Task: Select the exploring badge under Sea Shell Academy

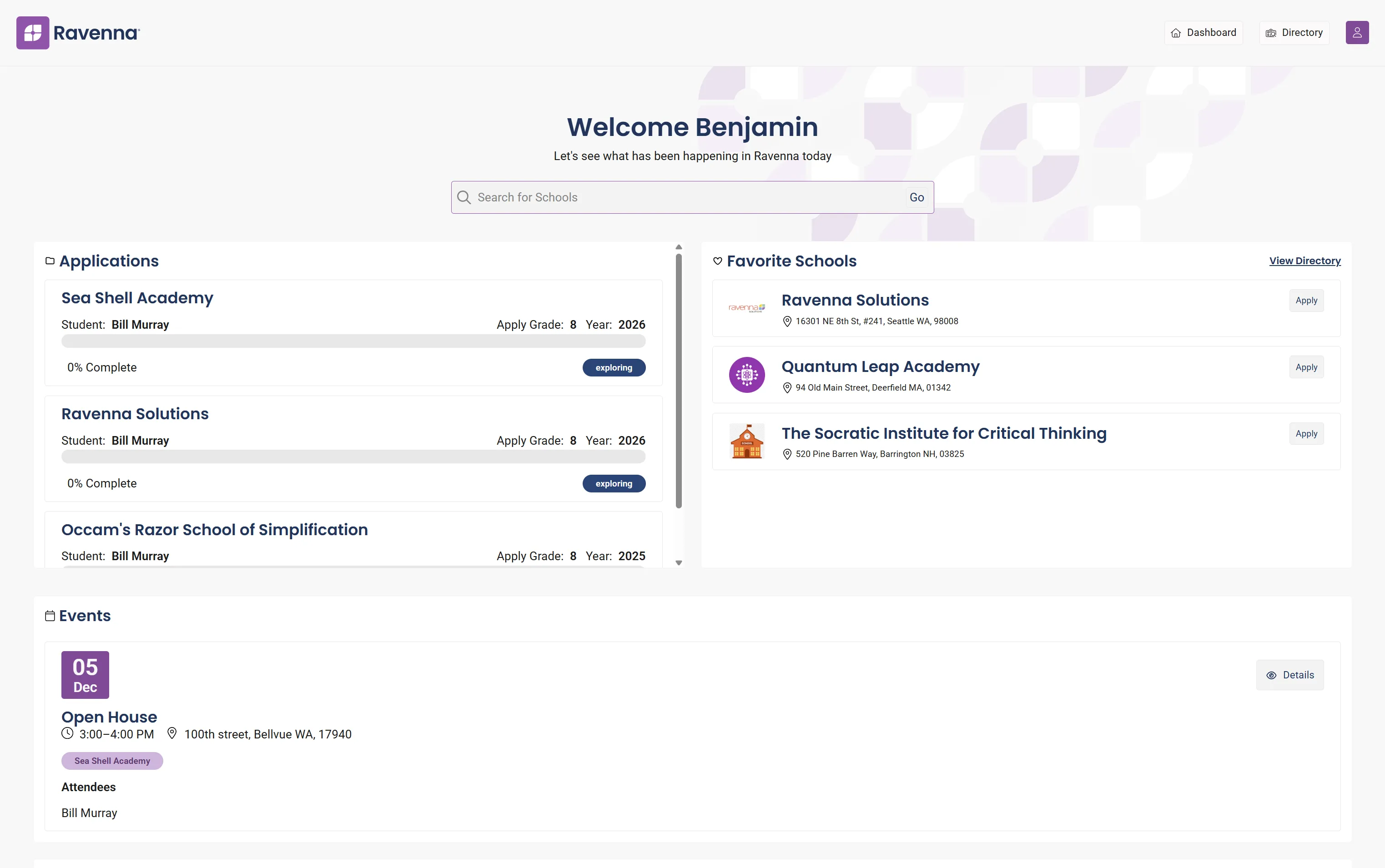Action: pyautogui.click(x=614, y=367)
